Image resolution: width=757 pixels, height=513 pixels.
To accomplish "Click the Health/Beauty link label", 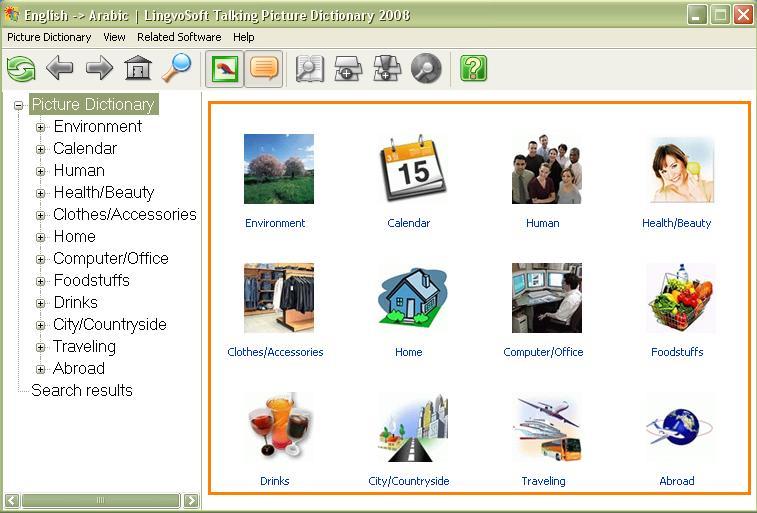I will 676,223.
